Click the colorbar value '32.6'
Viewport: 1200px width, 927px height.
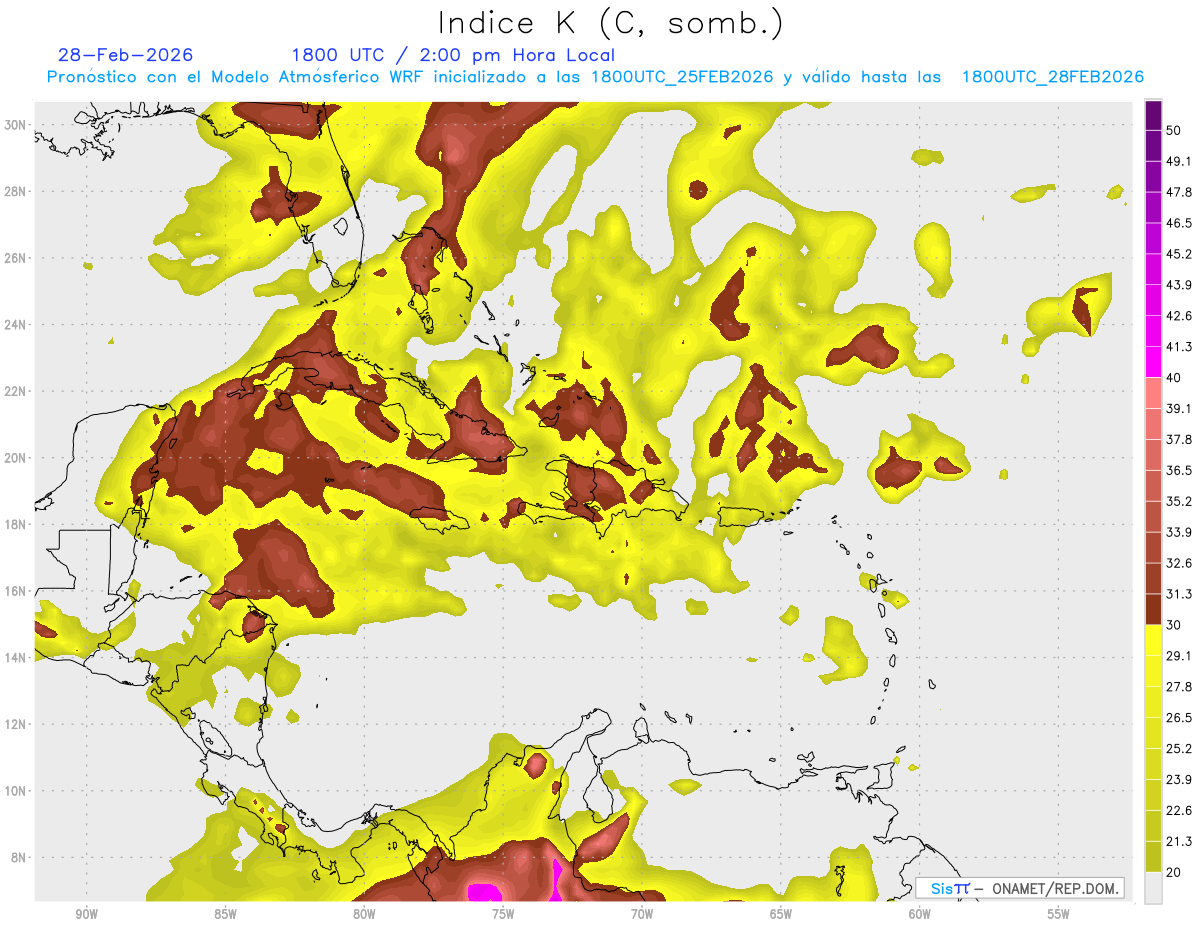pyautogui.click(x=1179, y=563)
